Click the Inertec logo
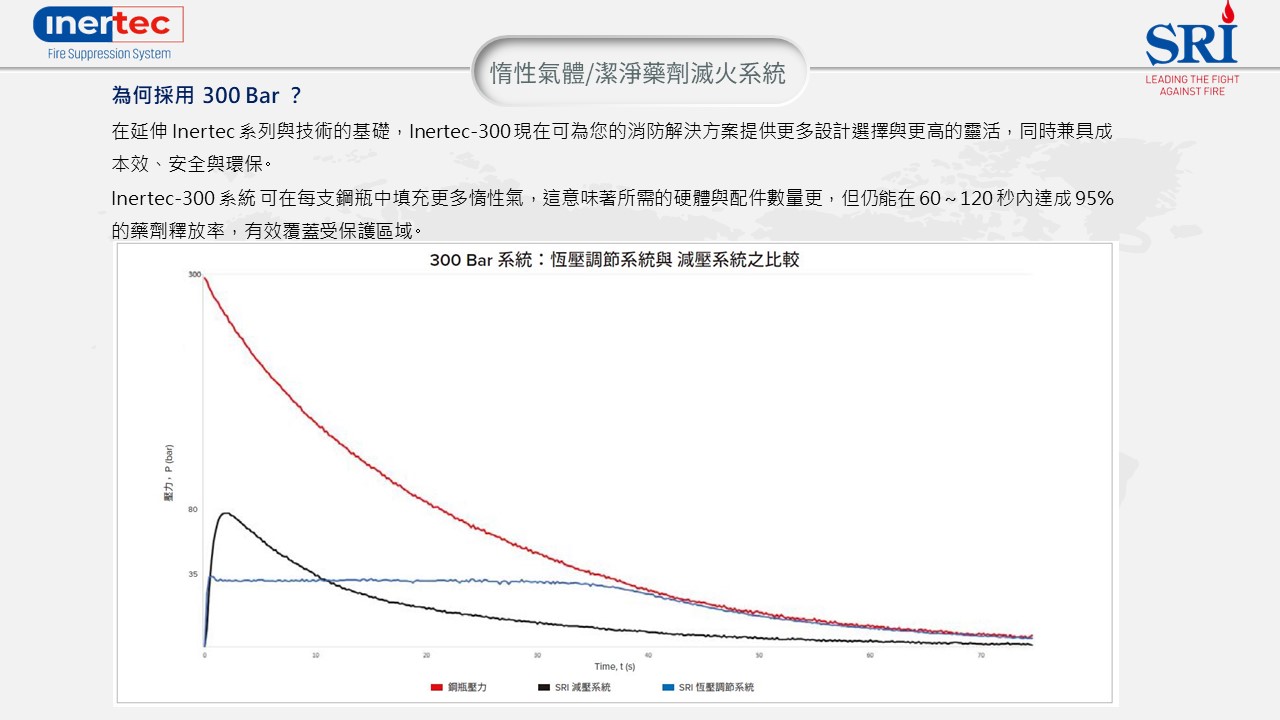 (x=108, y=25)
